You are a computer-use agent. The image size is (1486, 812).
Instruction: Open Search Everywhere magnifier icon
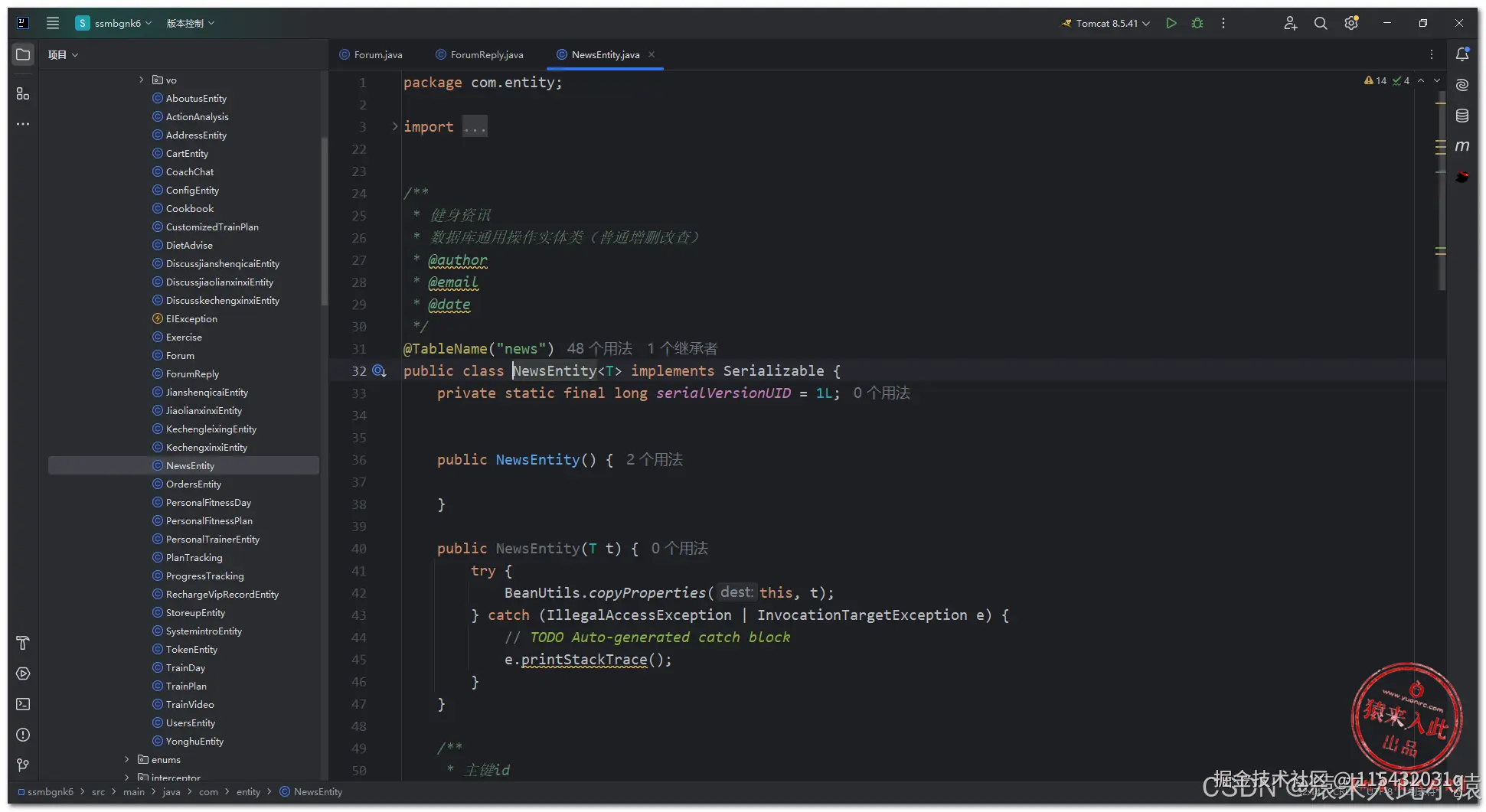click(1321, 23)
